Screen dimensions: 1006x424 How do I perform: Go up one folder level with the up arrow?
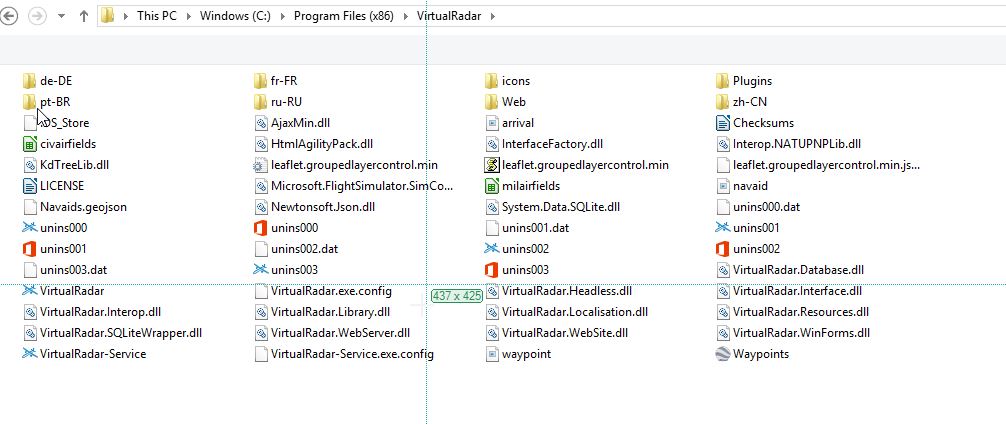[x=83, y=17]
